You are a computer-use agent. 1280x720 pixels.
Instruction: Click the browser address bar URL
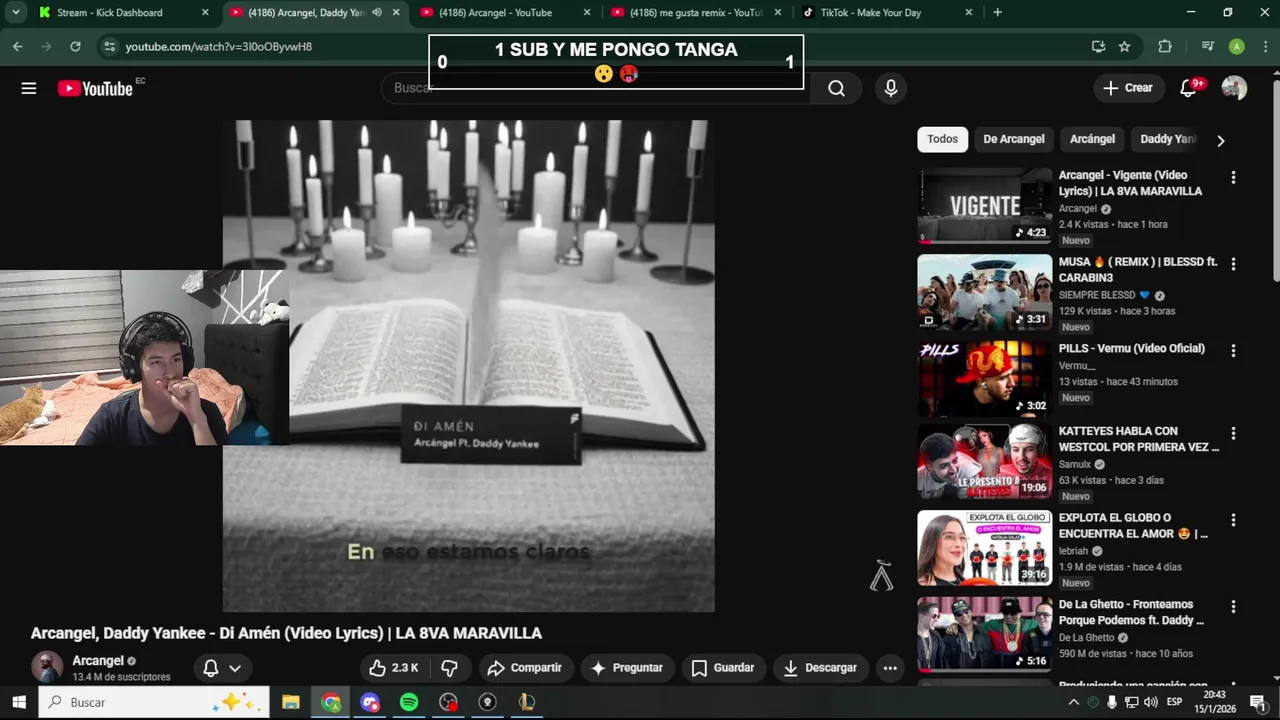pyautogui.click(x=219, y=47)
